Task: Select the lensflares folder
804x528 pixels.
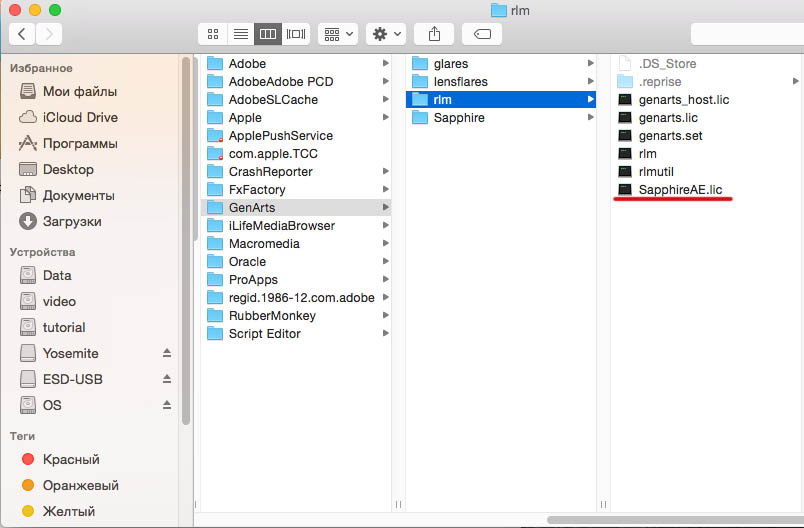Action: pyautogui.click(x=501, y=82)
